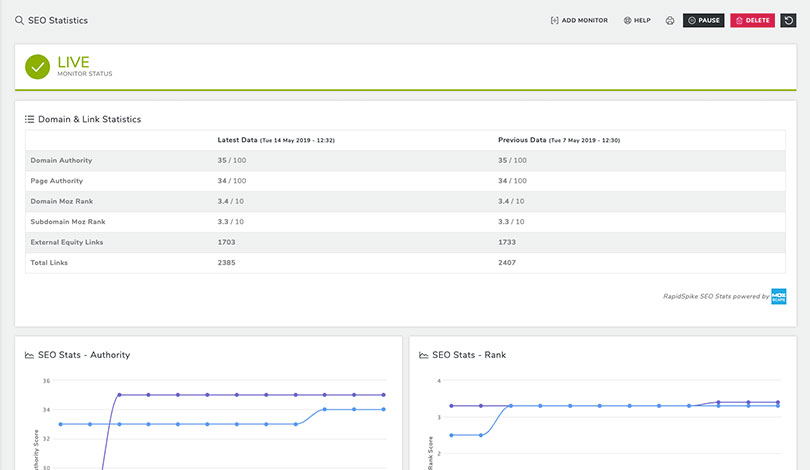Click the chart icon beside SEO Stats - Authority

[29, 355]
